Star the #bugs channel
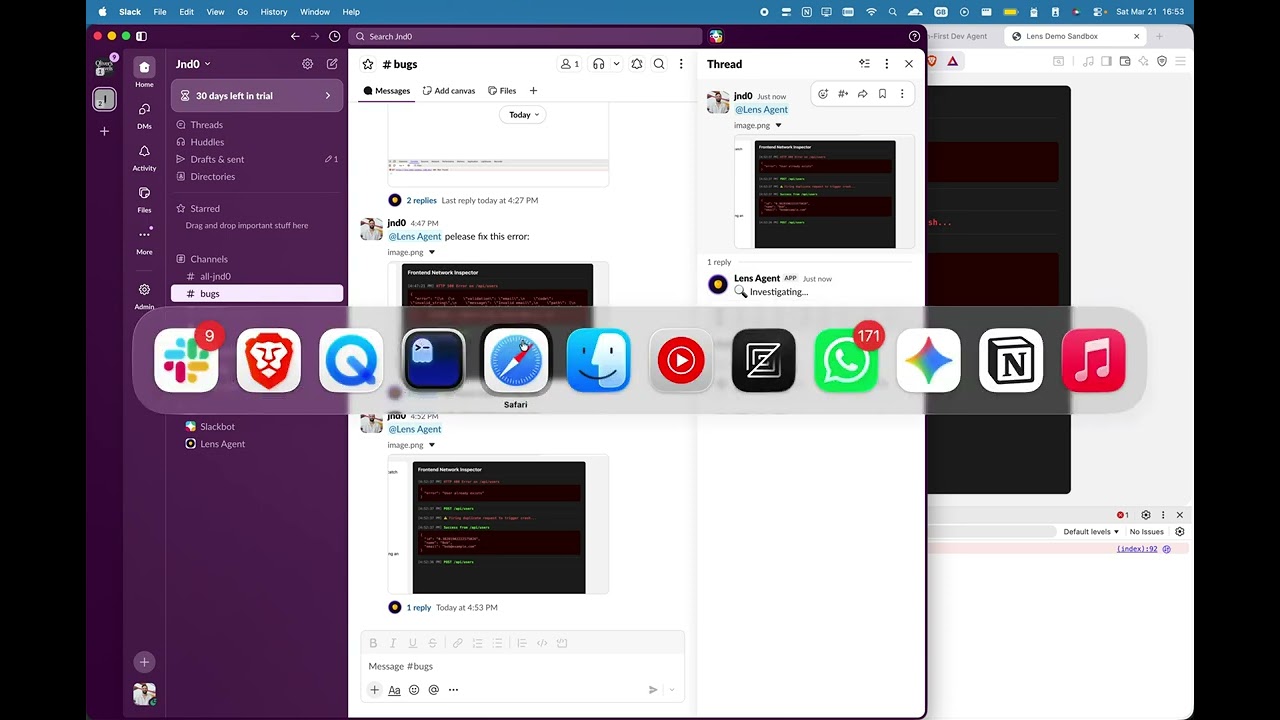Viewport: 1280px width, 720px height. pos(368,64)
